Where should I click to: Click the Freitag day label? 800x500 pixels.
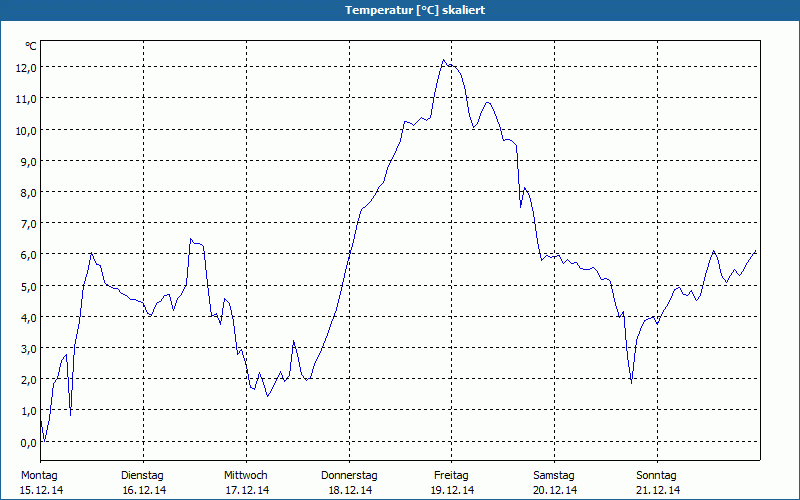tap(452, 476)
